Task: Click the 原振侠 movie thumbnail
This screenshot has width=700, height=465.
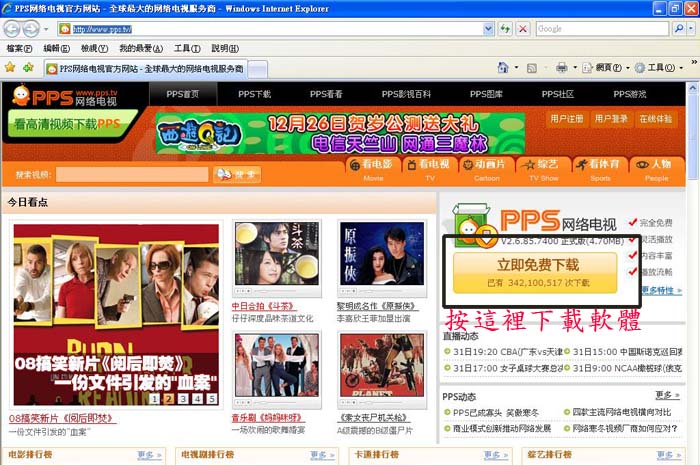Action: coord(382,253)
